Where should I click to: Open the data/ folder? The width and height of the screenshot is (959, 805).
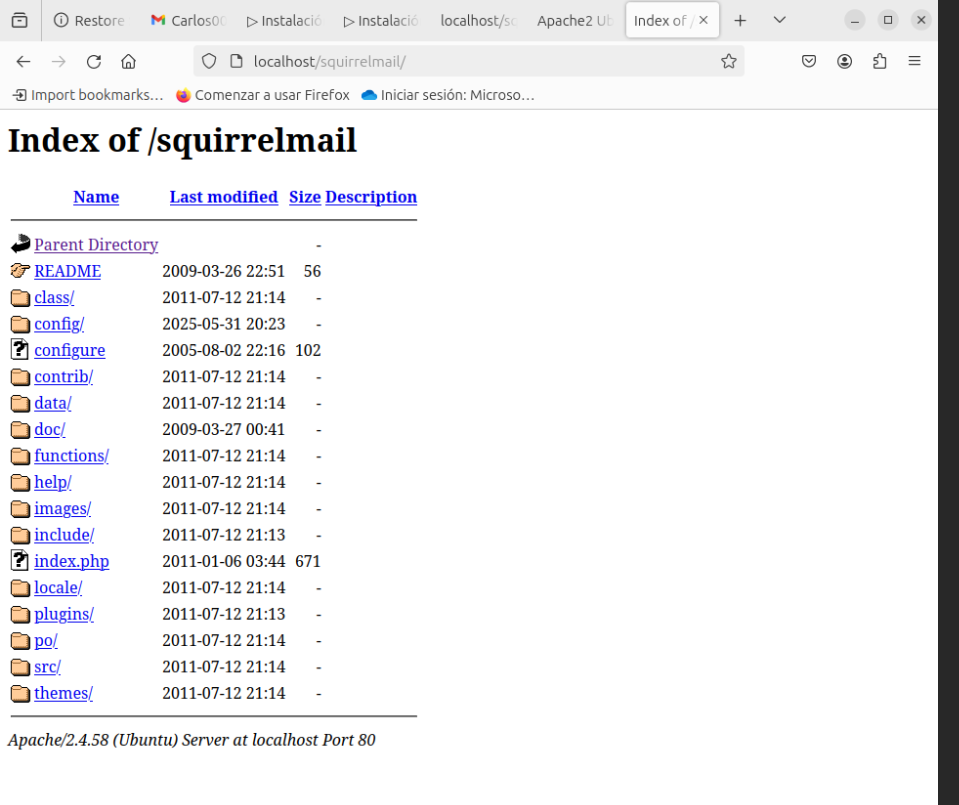click(x=53, y=403)
